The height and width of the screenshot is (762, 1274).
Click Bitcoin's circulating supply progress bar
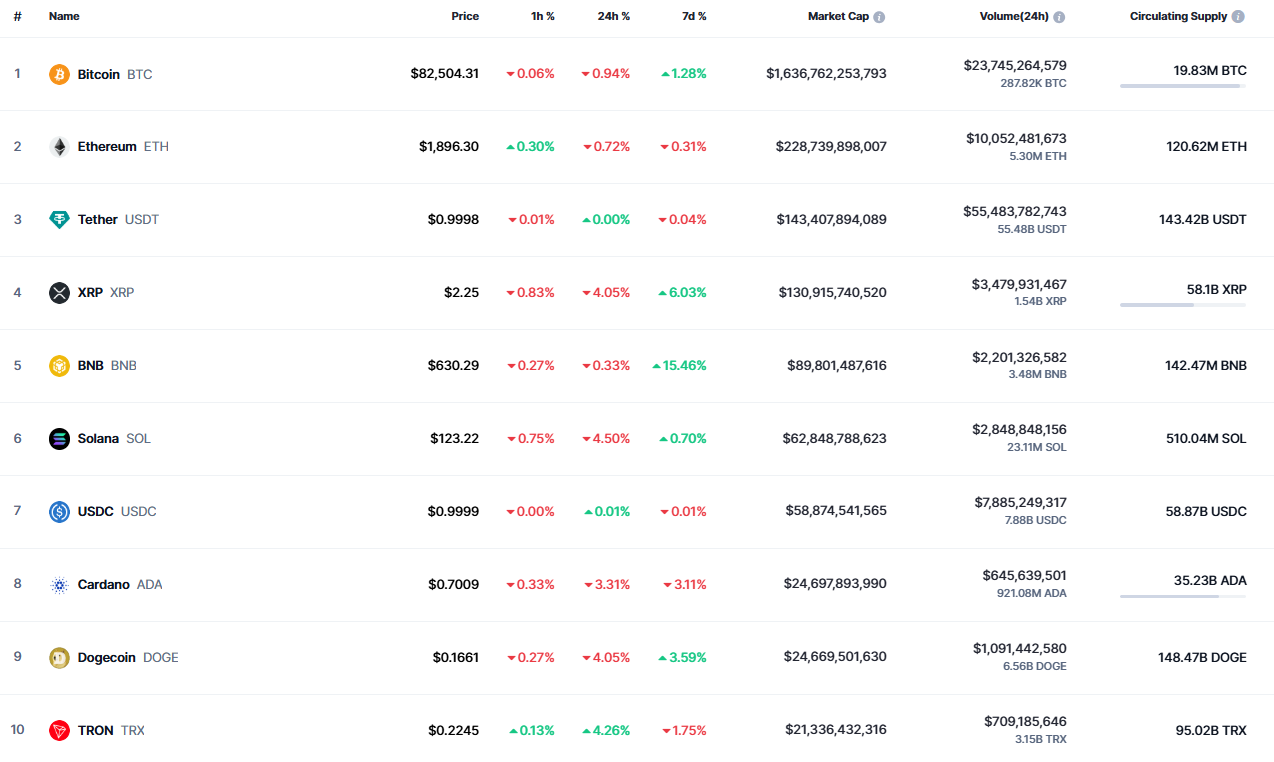(x=1183, y=86)
